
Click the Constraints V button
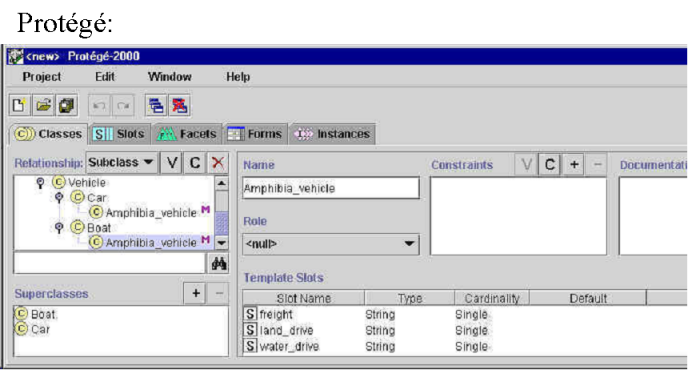[x=526, y=165]
